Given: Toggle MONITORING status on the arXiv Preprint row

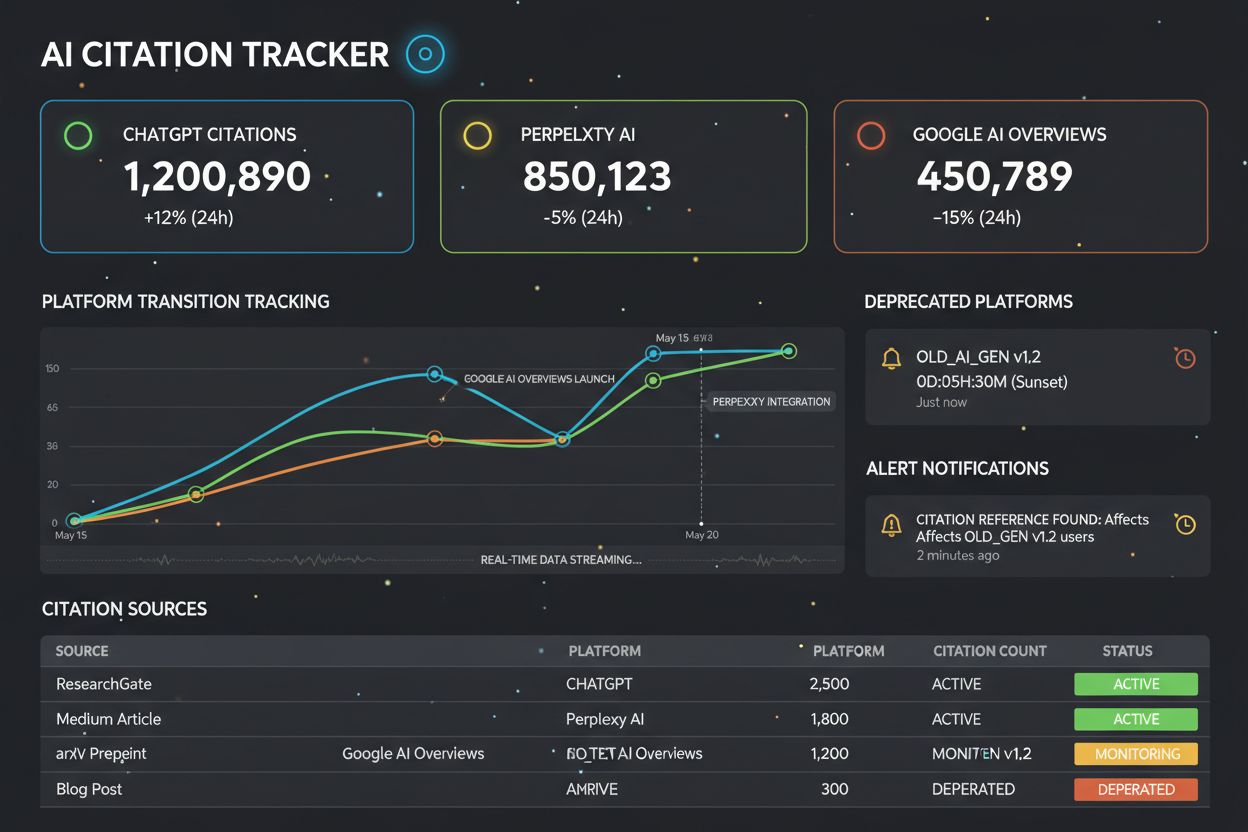Looking at the screenshot, I should [1135, 754].
